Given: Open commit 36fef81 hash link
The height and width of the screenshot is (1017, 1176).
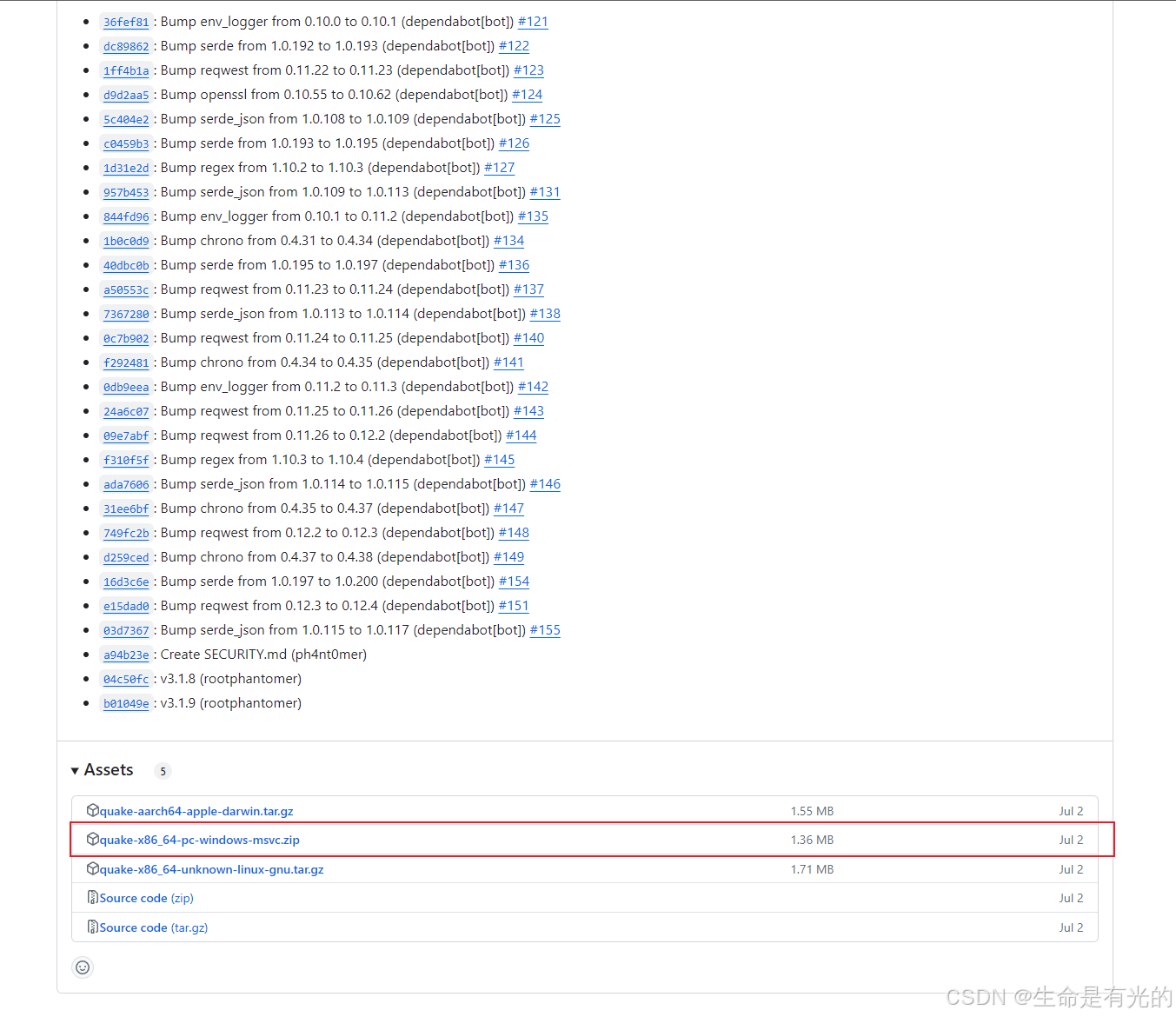Looking at the screenshot, I should (x=126, y=22).
